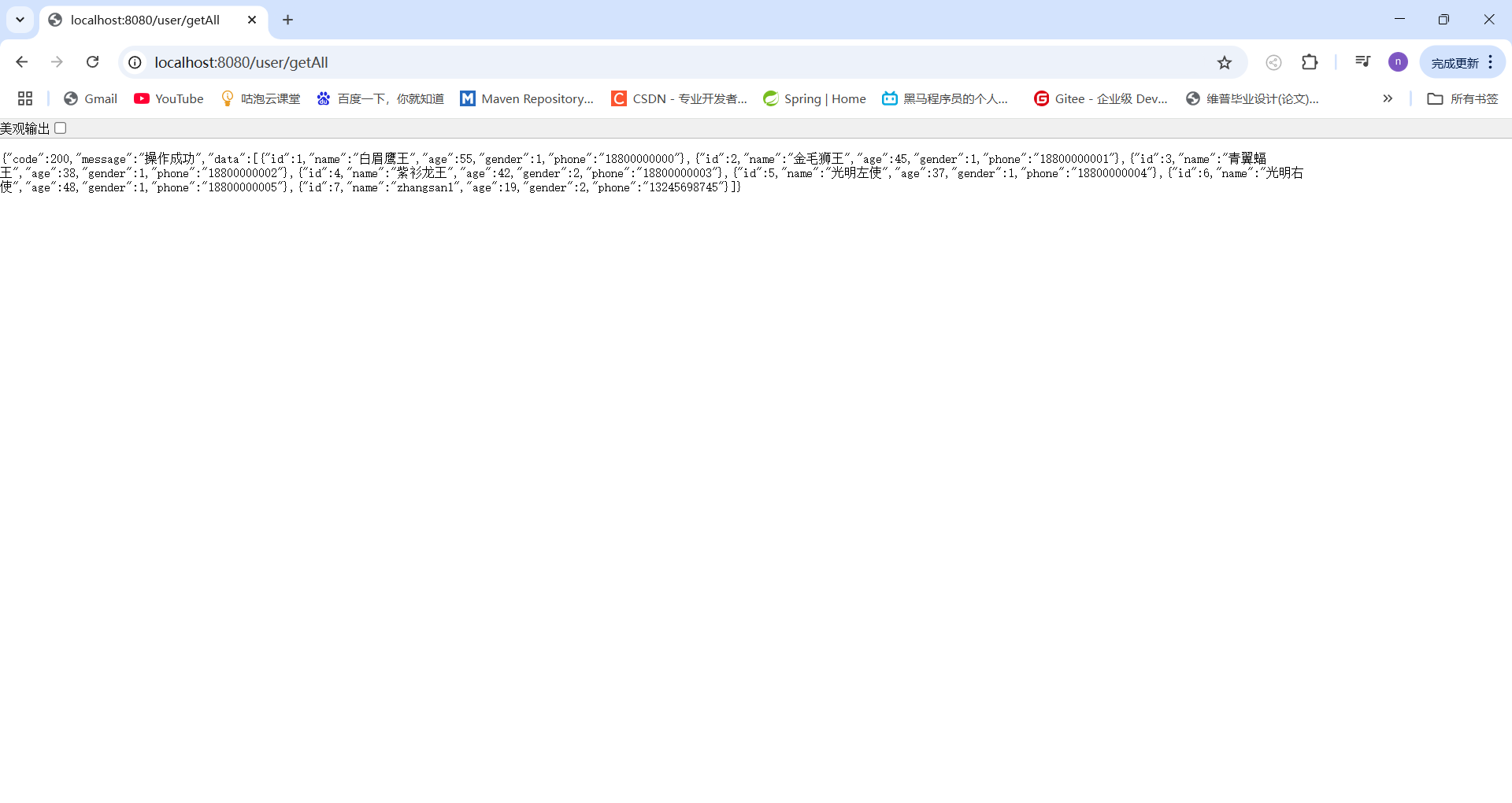
Task: Click the page reload icon
Action: 92,62
